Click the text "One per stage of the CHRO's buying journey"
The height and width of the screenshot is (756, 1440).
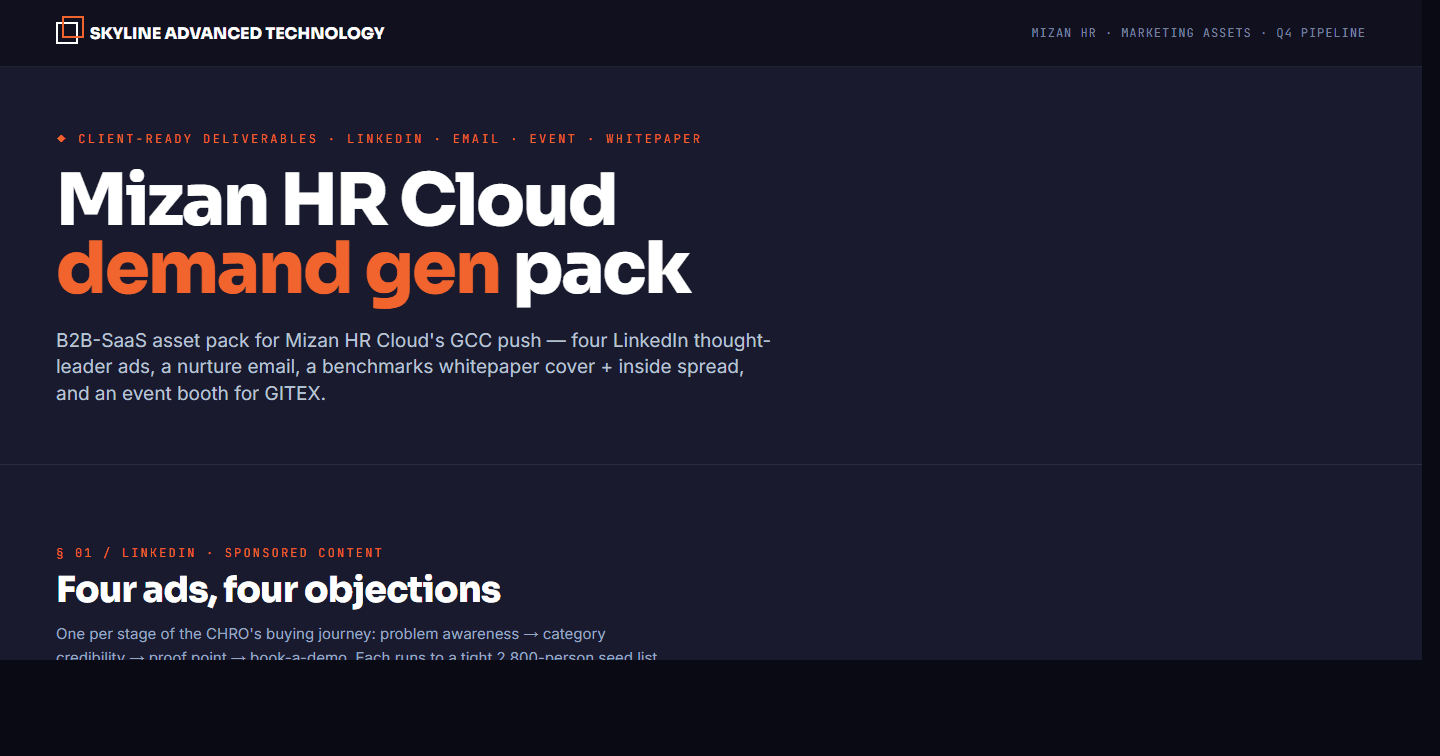tap(216, 634)
